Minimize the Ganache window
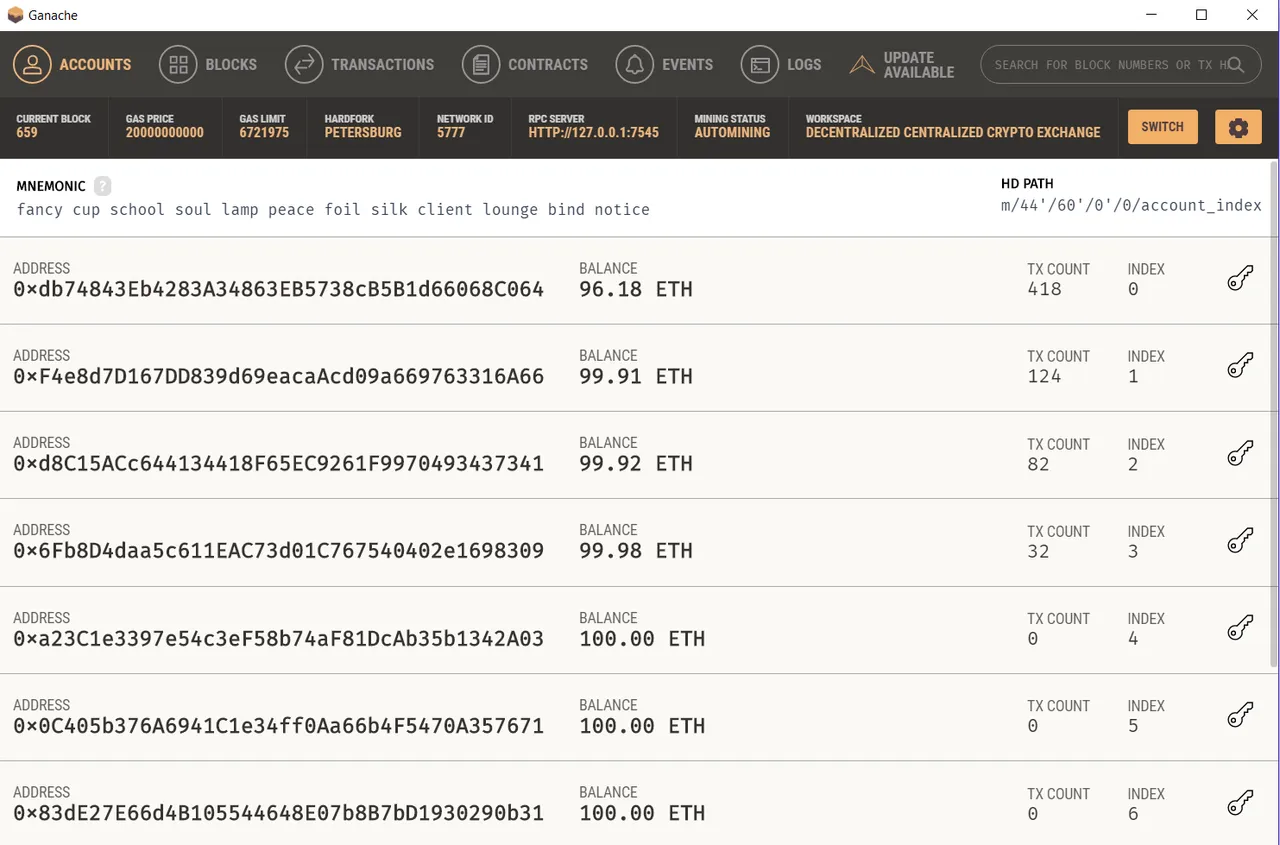The image size is (1280, 845). (x=1152, y=15)
